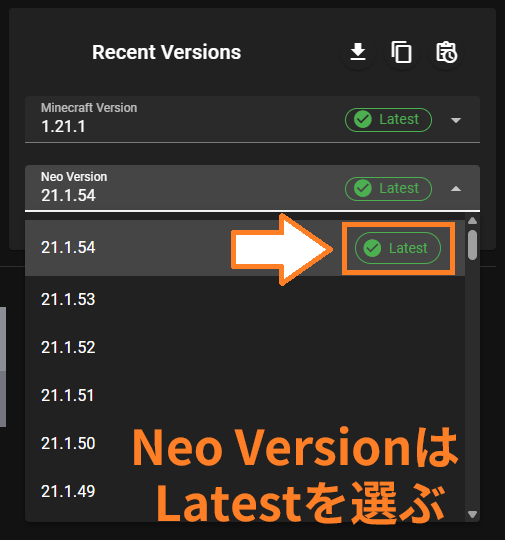
Task: Click the Latest badge beside 21.1.54 in the list
Action: (398, 248)
